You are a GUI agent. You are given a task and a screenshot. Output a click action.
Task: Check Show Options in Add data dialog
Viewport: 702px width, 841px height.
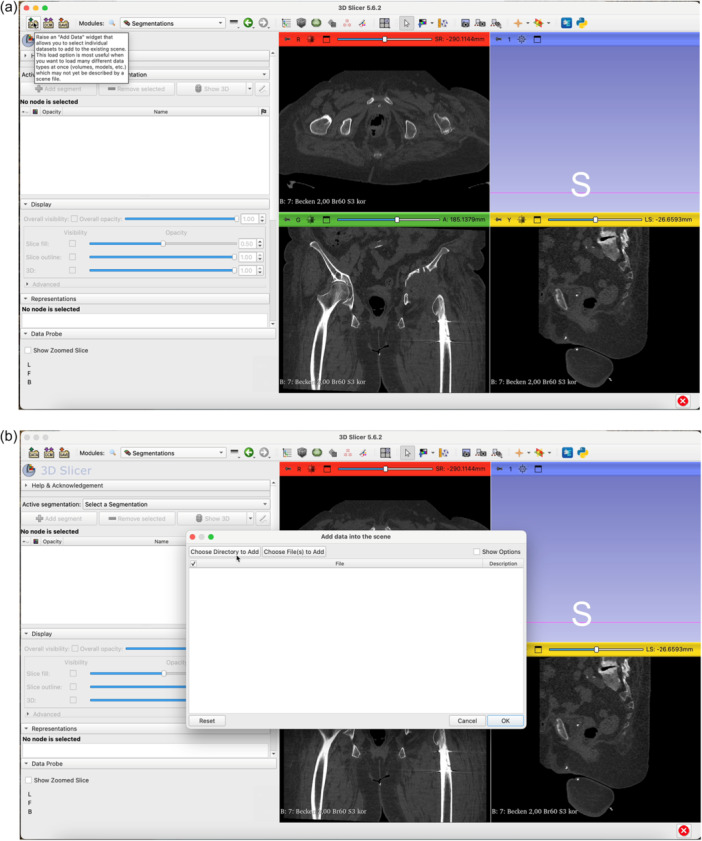point(476,551)
